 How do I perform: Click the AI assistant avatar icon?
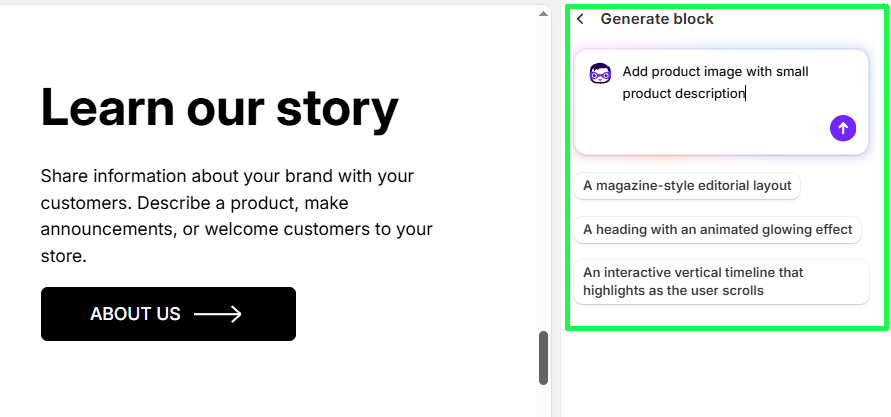pyautogui.click(x=600, y=73)
